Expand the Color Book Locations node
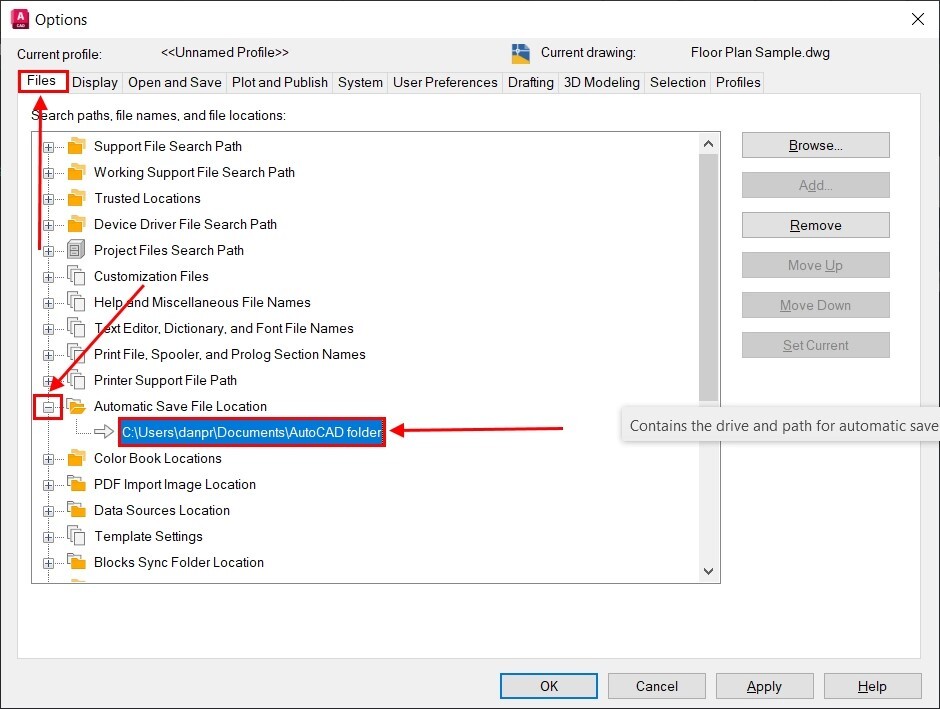 (x=48, y=459)
